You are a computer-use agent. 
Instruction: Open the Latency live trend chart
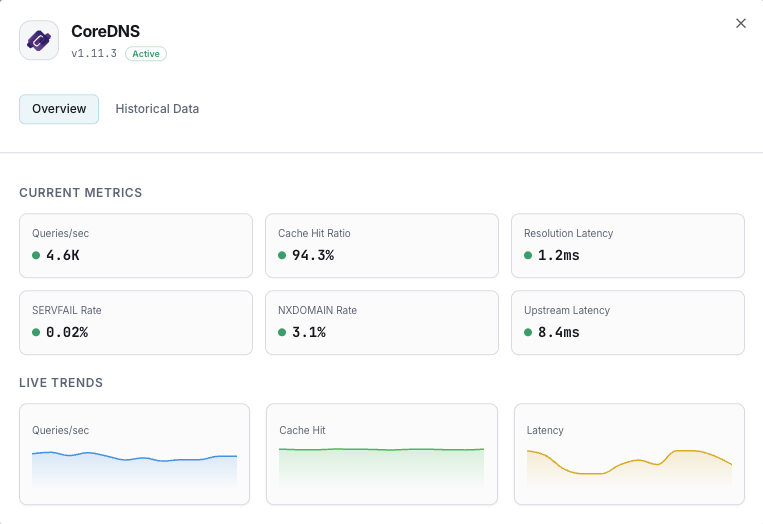pyautogui.click(x=629, y=454)
